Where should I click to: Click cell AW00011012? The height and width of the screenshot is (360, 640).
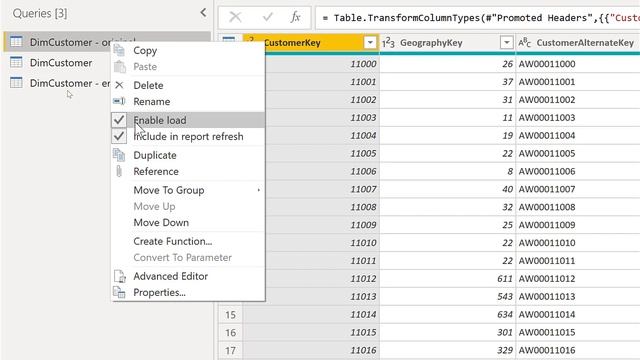coord(547,278)
